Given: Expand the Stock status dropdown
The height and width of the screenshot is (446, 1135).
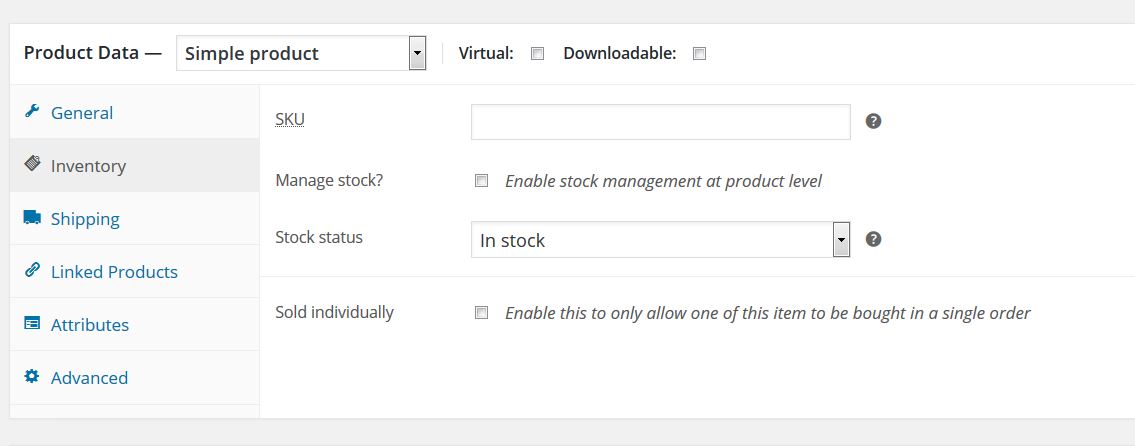Looking at the screenshot, I should pos(660,240).
